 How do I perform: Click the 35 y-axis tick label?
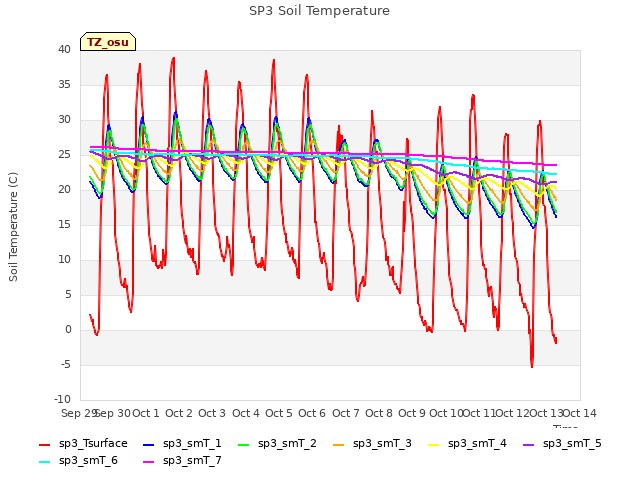(64, 85)
